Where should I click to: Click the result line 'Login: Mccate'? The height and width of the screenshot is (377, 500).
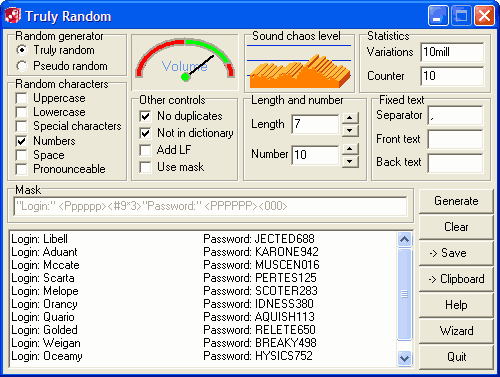click(x=45, y=265)
